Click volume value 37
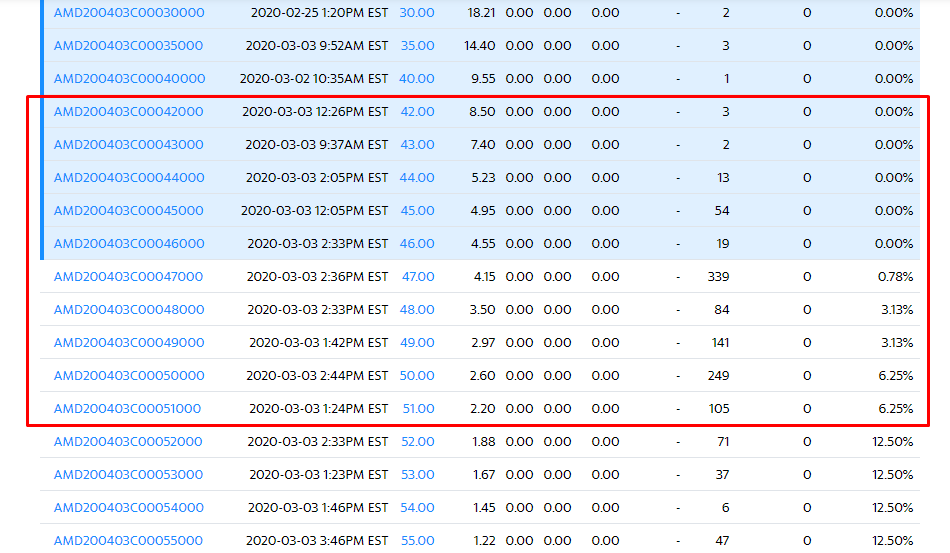The height and width of the screenshot is (553, 950). coord(722,475)
